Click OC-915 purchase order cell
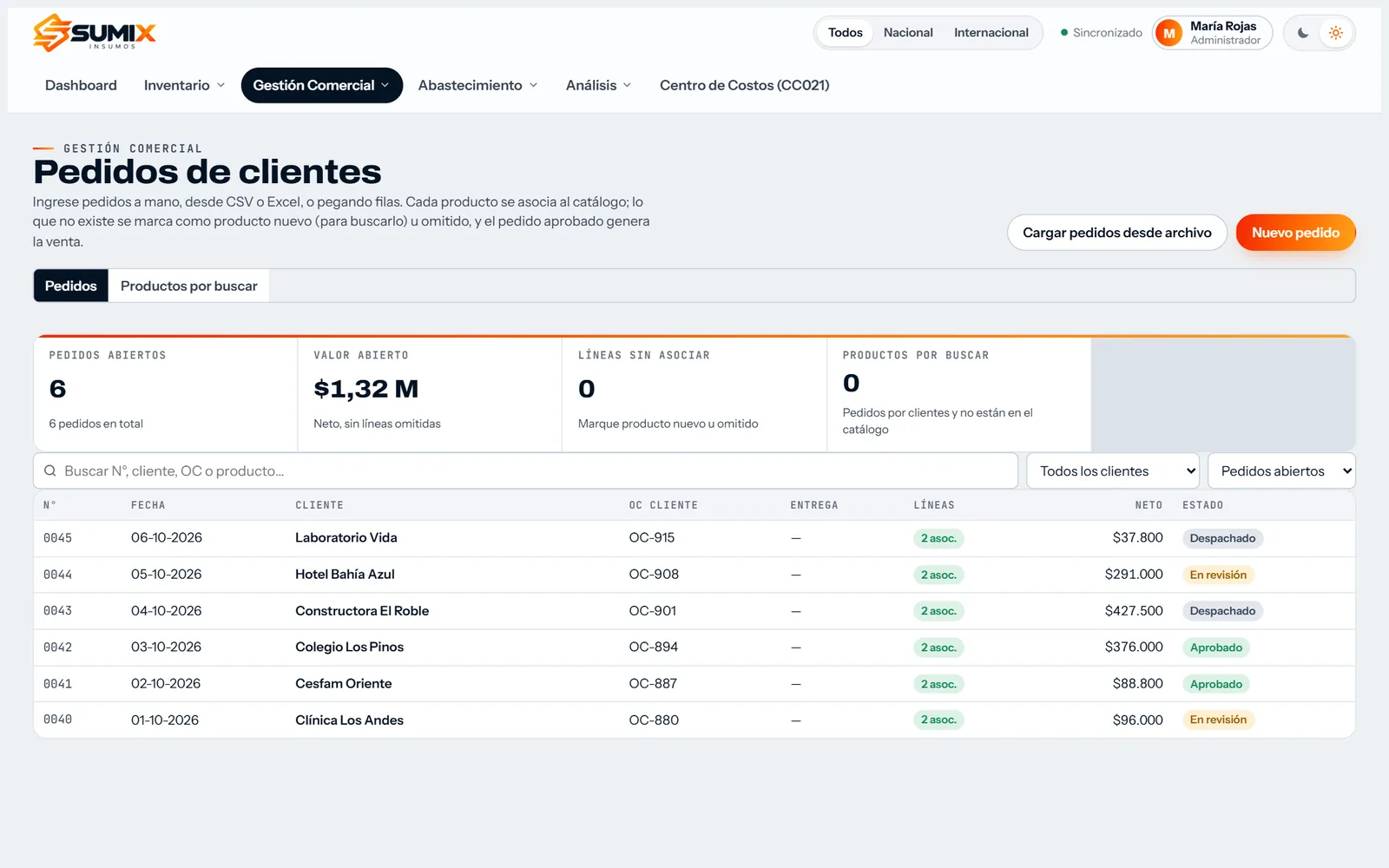 652,538
